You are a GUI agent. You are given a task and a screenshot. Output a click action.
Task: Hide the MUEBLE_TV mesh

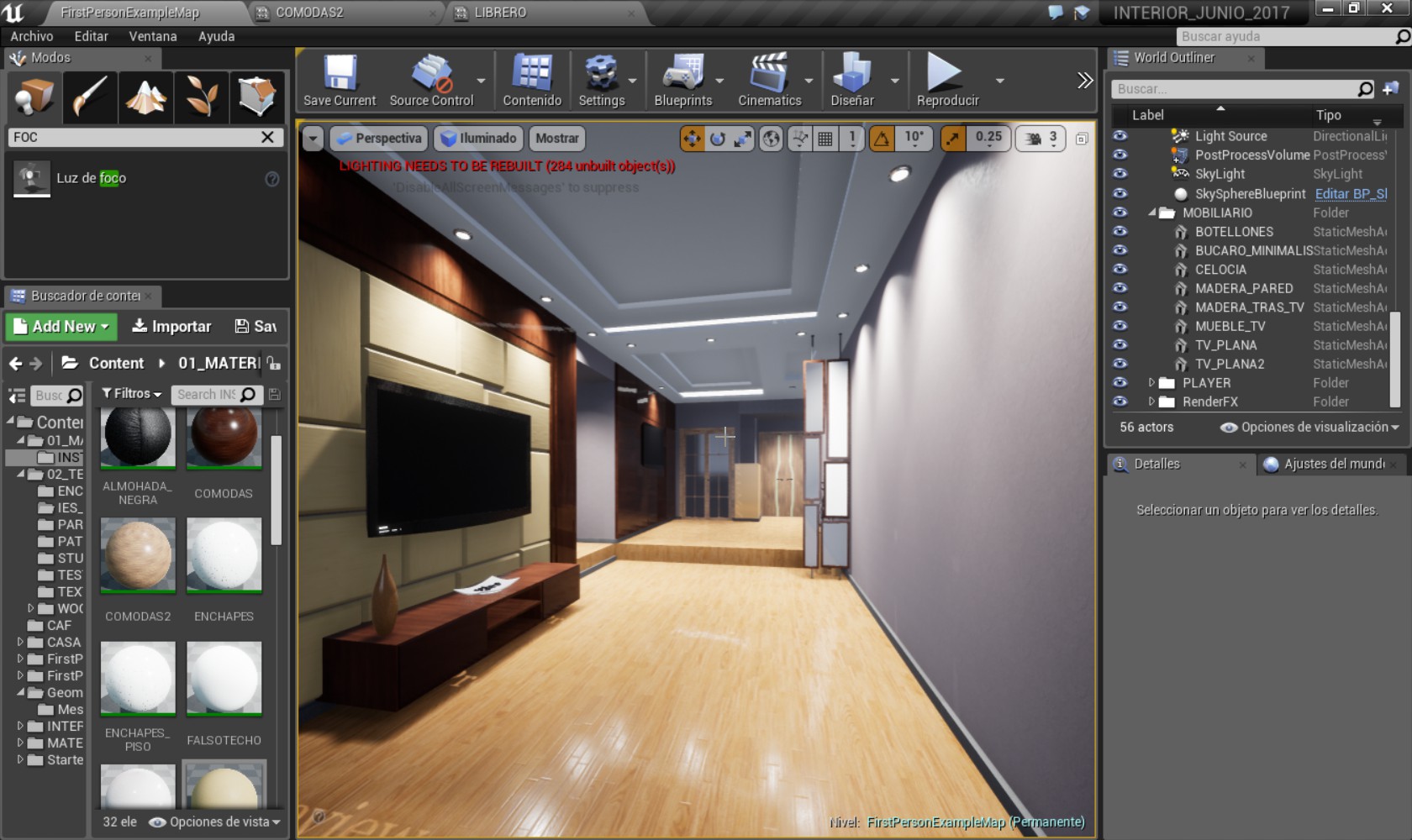[1120, 326]
